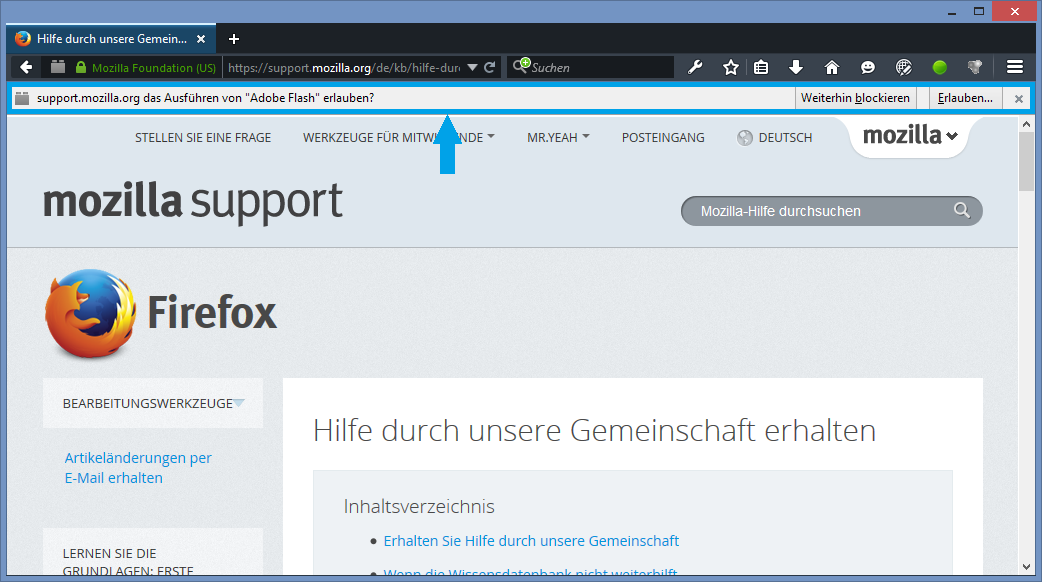
Task: Click the globe toolbar icon
Action: (903, 67)
